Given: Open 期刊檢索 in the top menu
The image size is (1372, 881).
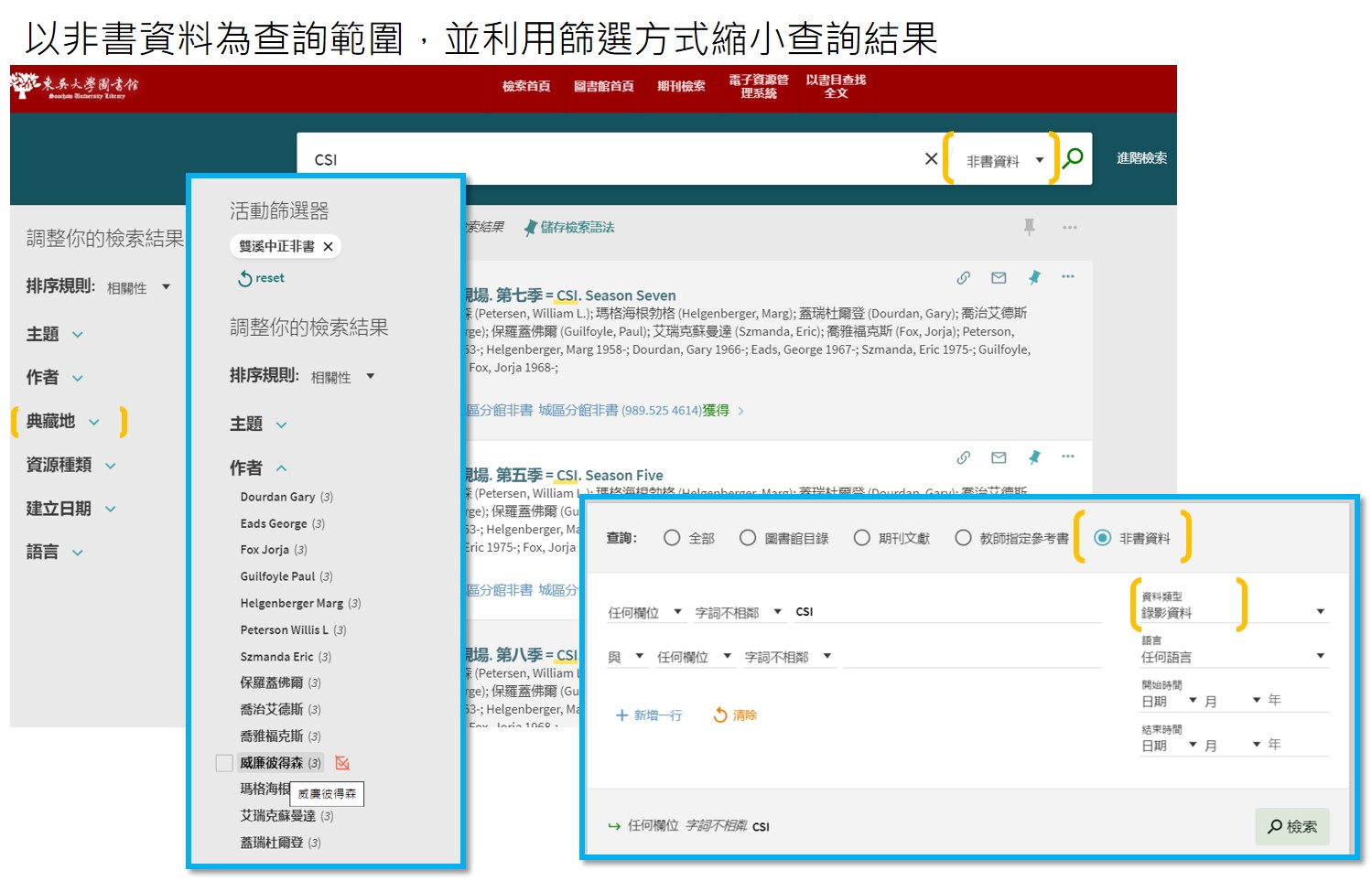Looking at the screenshot, I should pyautogui.click(x=681, y=86).
